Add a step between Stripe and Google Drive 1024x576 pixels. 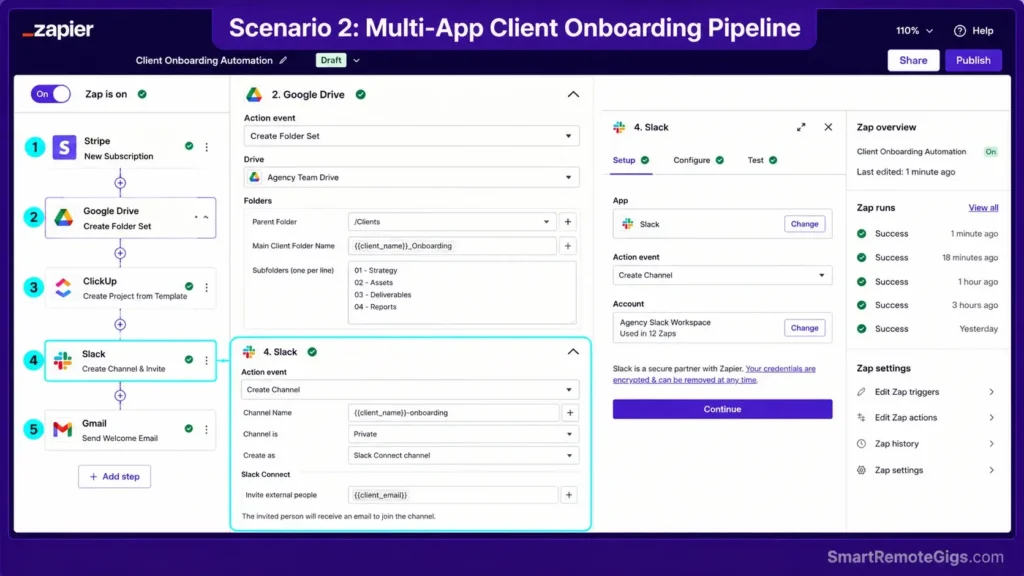pyautogui.click(x=120, y=183)
